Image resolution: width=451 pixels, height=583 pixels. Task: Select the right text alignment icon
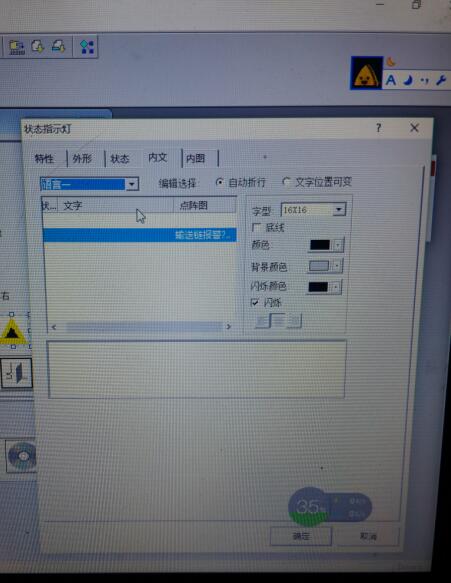[x=294, y=321]
